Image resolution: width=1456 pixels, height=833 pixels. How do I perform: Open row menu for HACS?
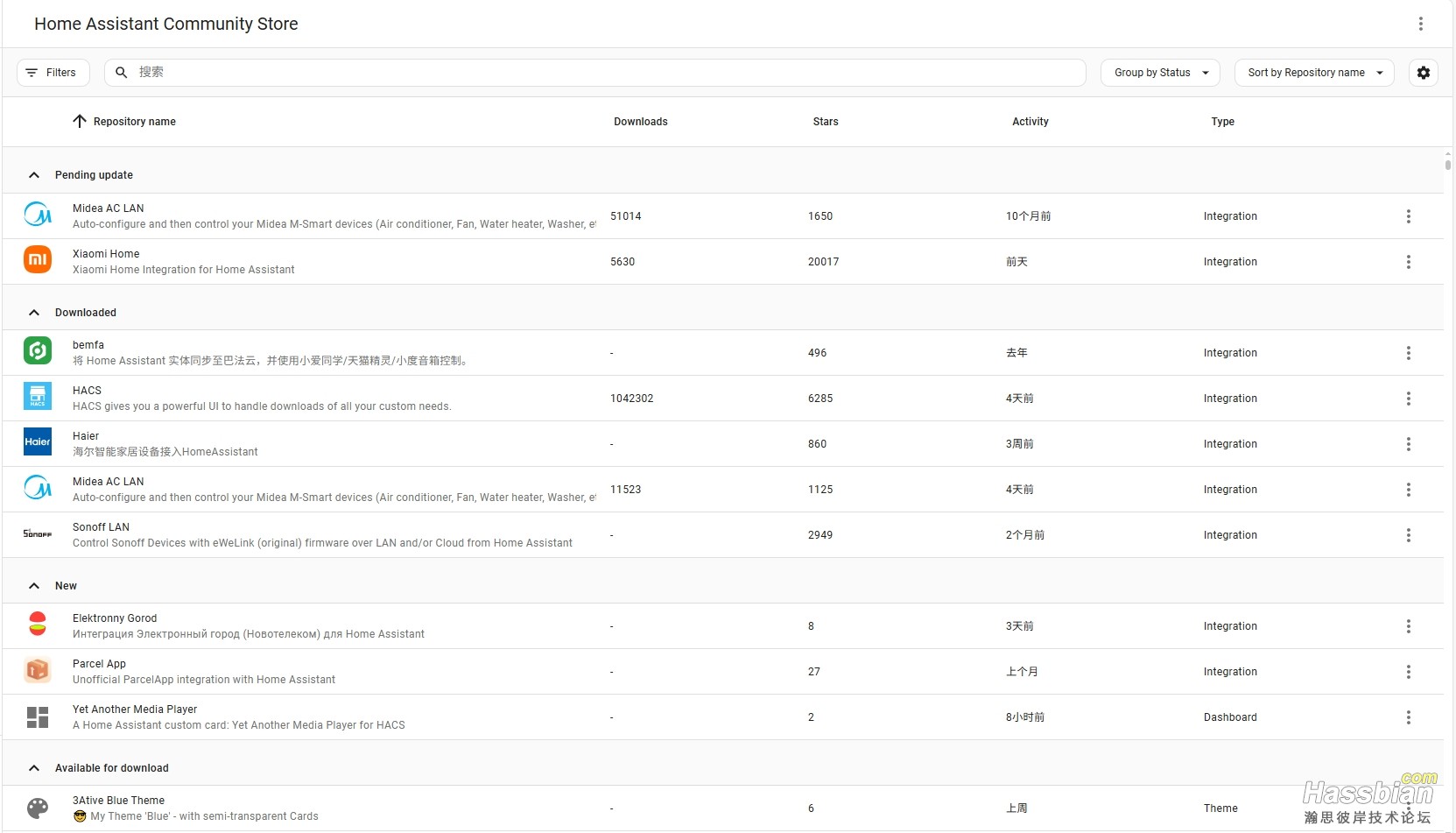pyautogui.click(x=1408, y=399)
